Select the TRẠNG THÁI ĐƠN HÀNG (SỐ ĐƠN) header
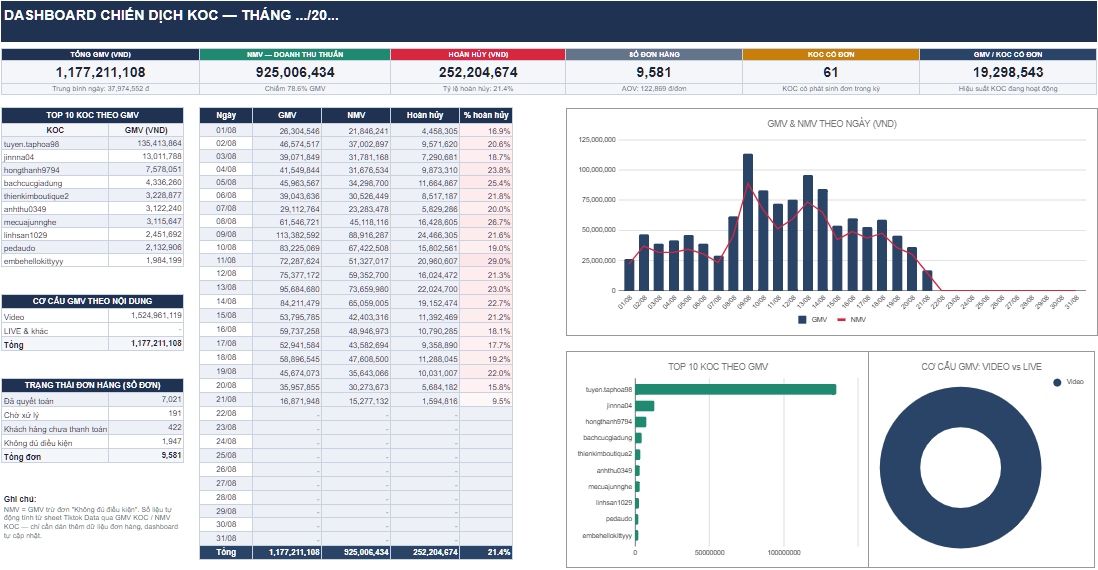 point(92,385)
